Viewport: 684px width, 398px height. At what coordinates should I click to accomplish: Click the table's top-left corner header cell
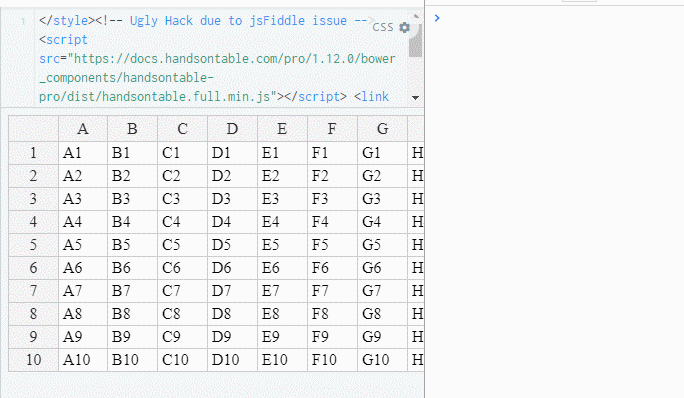(34, 129)
